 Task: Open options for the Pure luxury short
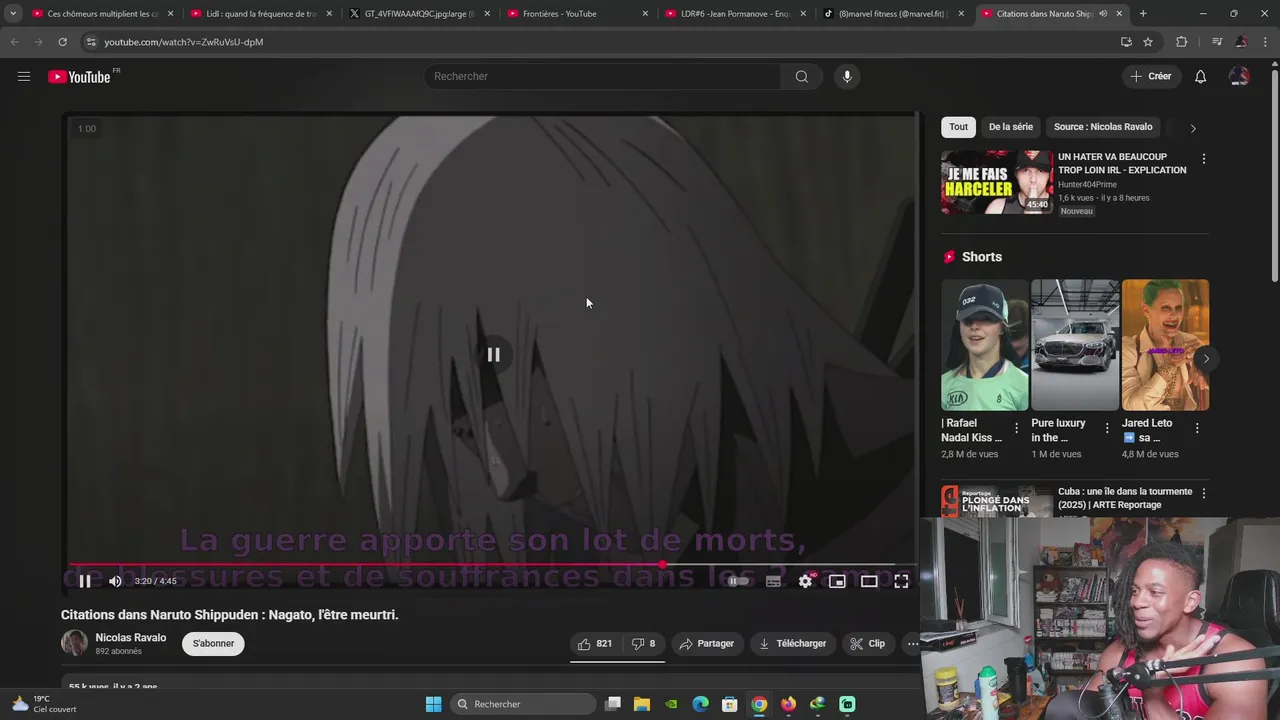[1107, 428]
